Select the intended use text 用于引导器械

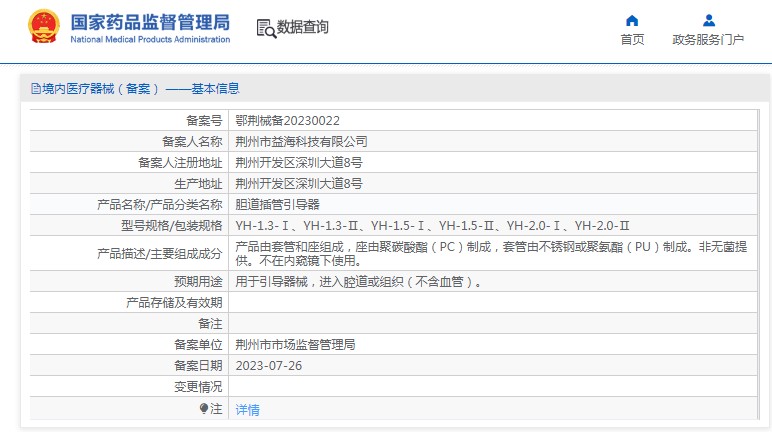point(359,282)
